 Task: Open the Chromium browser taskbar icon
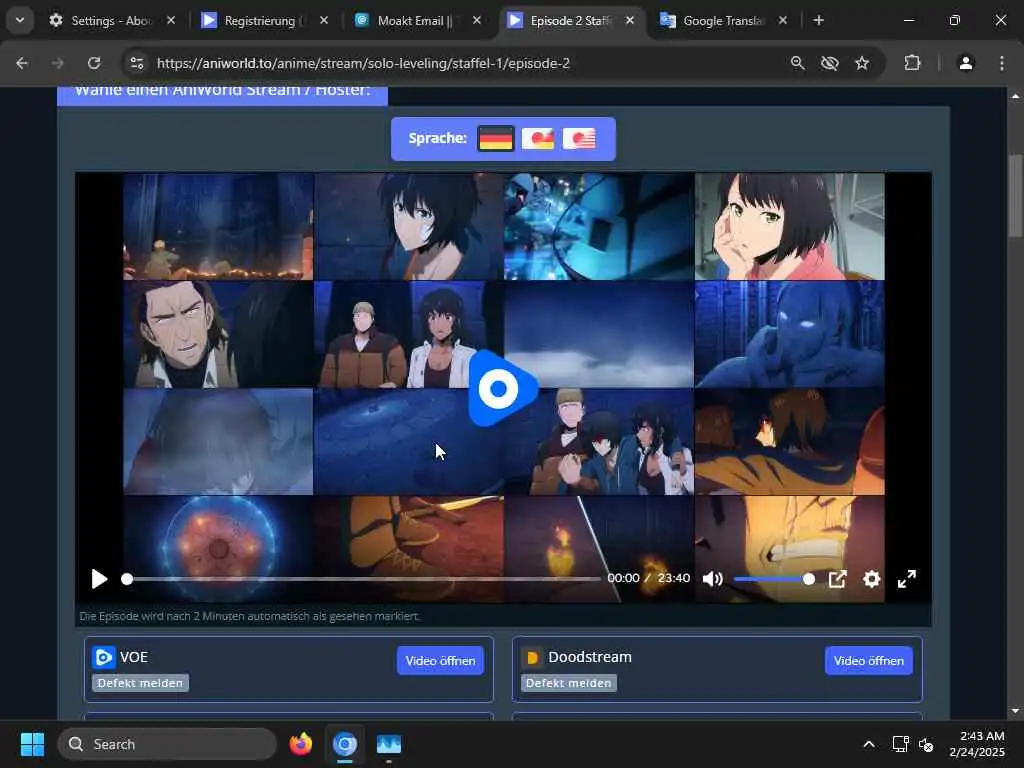345,744
